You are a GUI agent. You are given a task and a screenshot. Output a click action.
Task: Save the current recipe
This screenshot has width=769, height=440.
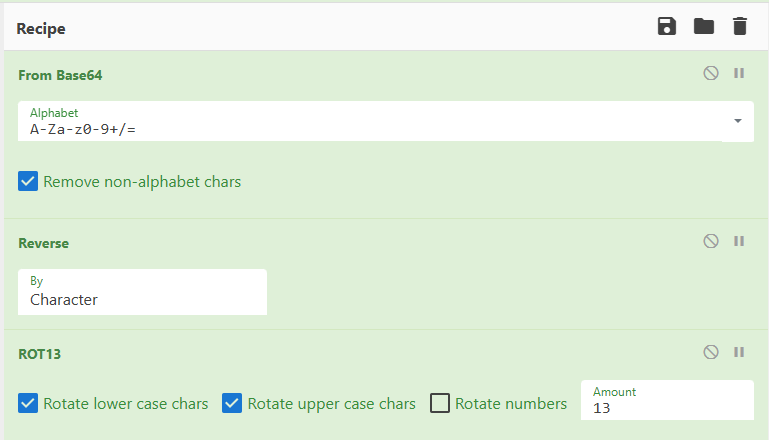click(x=667, y=27)
